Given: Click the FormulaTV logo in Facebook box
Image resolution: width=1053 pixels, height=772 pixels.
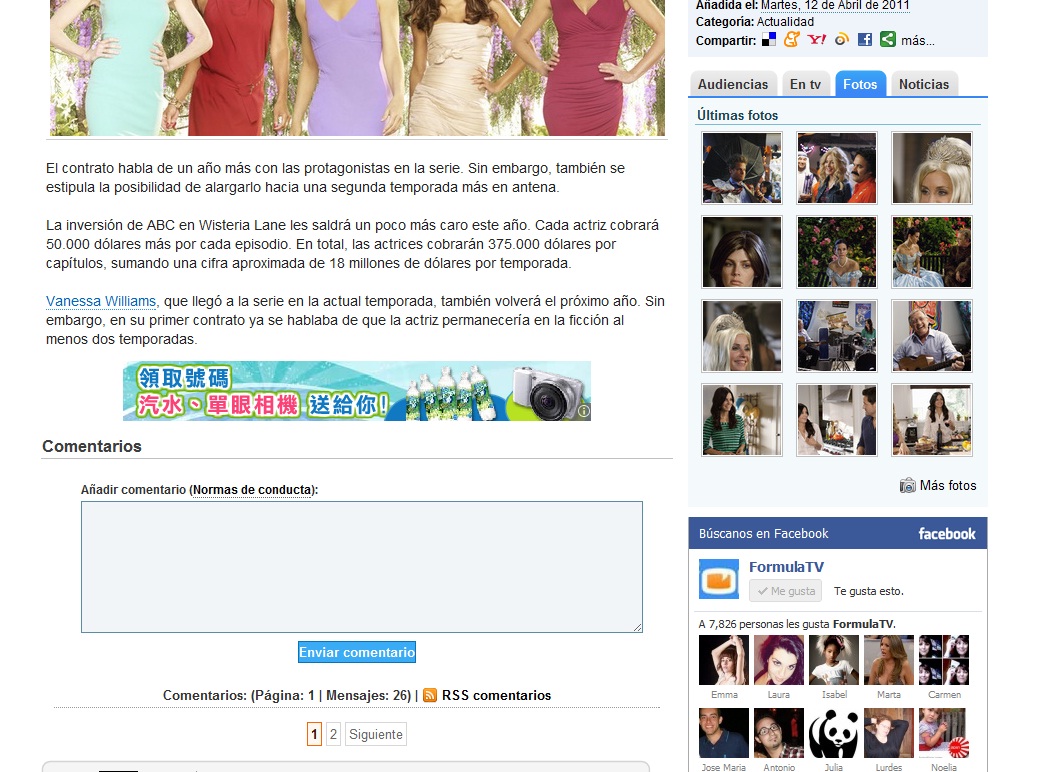Looking at the screenshot, I should (x=719, y=579).
